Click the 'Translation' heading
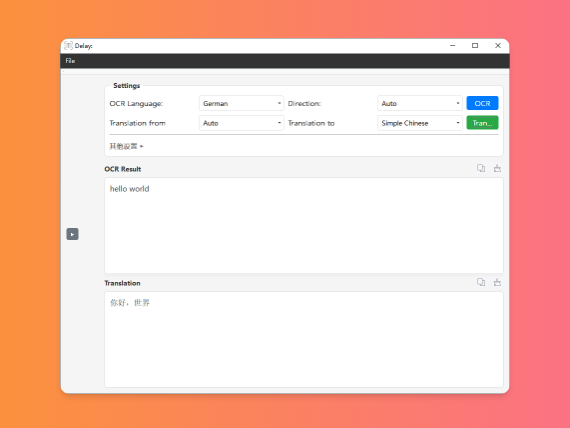The width and height of the screenshot is (570, 428). click(122, 283)
